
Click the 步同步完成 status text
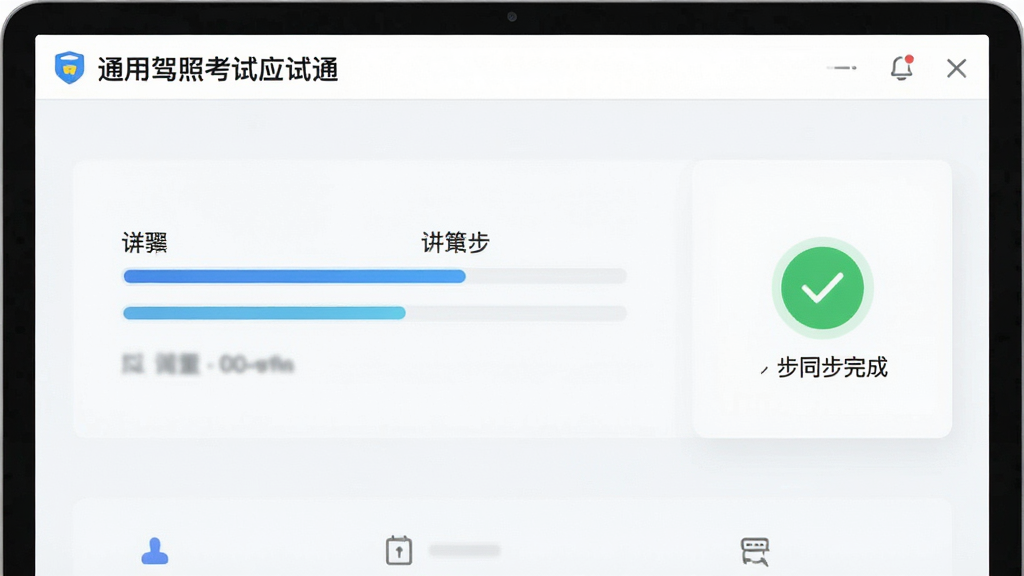[832, 368]
